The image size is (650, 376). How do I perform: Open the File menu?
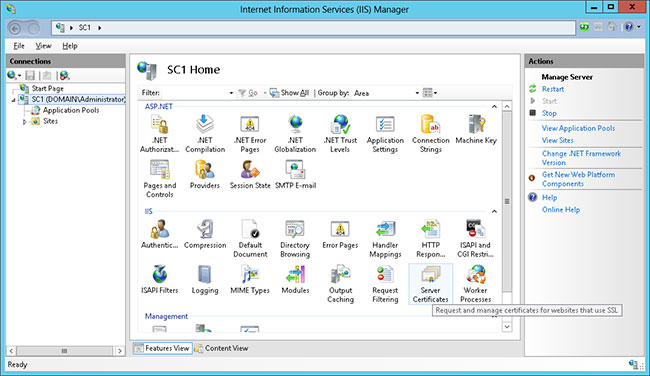(x=19, y=46)
